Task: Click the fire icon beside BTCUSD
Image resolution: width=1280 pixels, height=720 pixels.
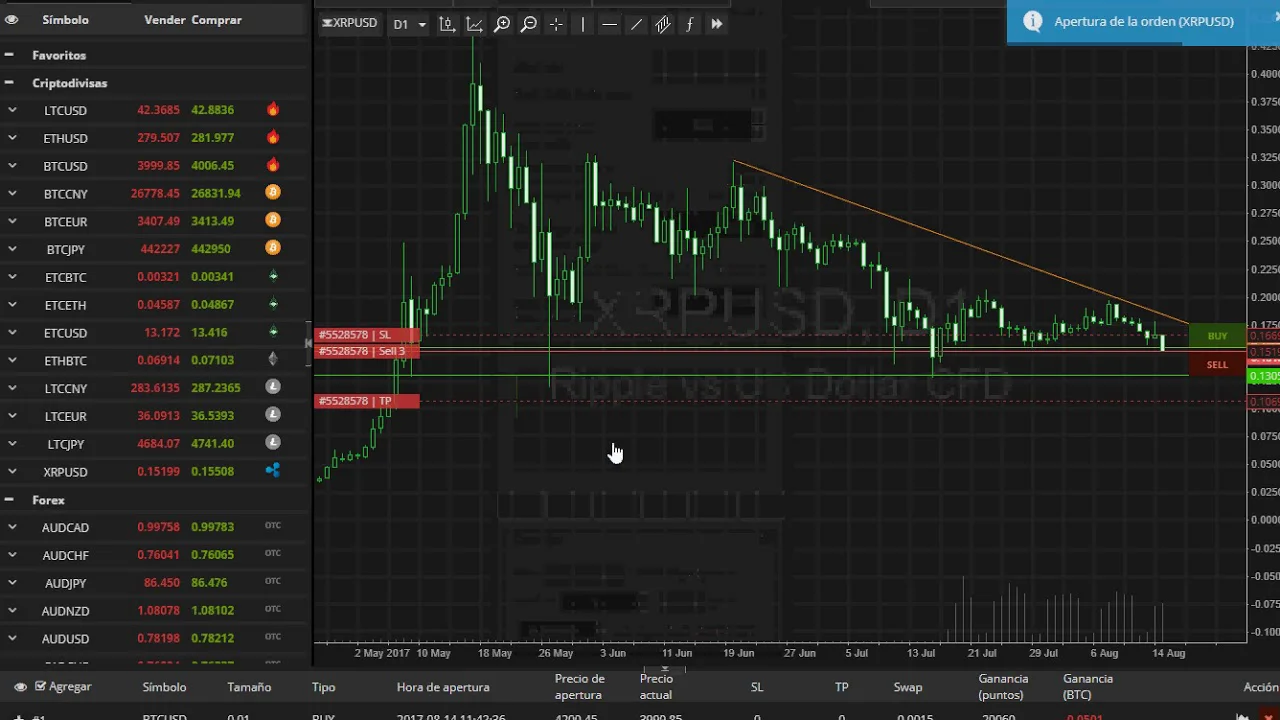Action: point(272,165)
